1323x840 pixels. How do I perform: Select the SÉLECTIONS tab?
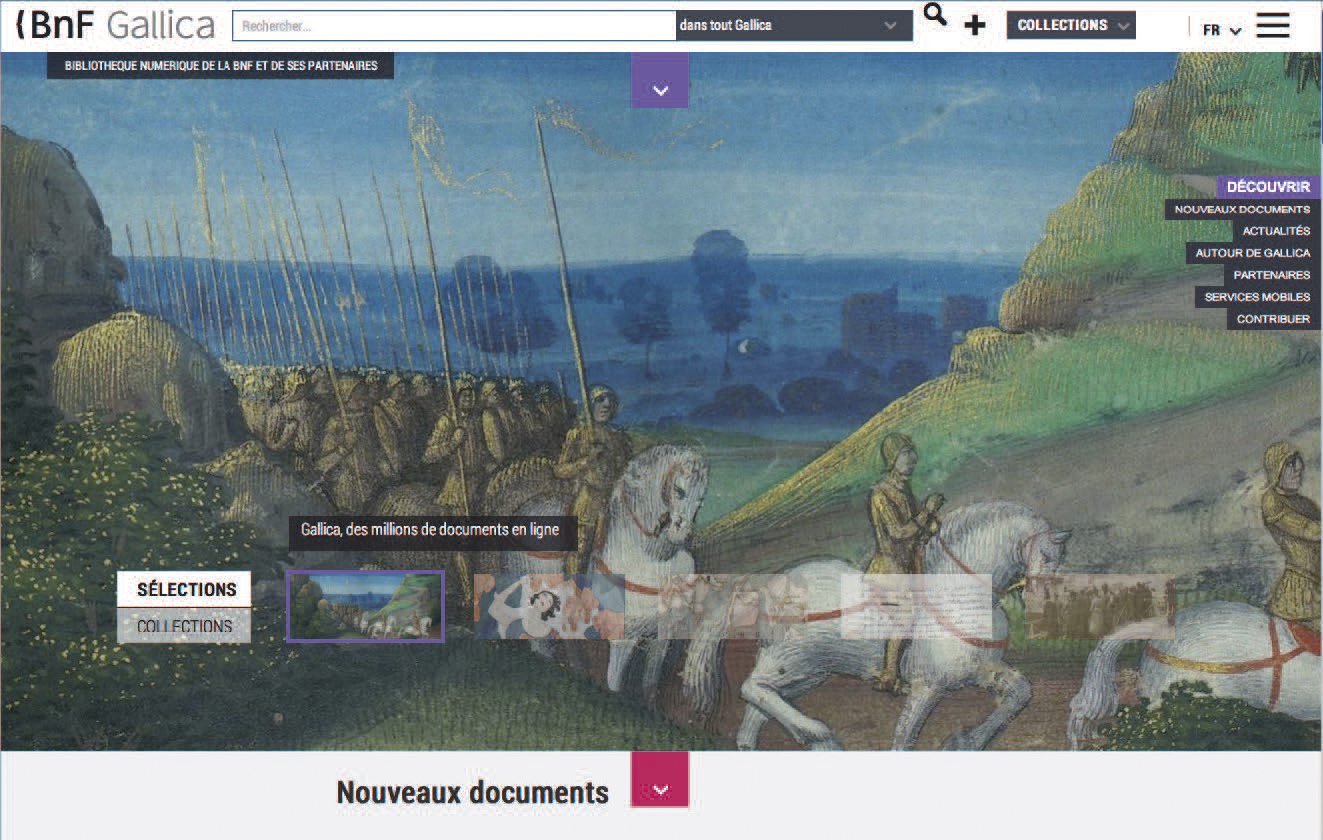(x=185, y=589)
